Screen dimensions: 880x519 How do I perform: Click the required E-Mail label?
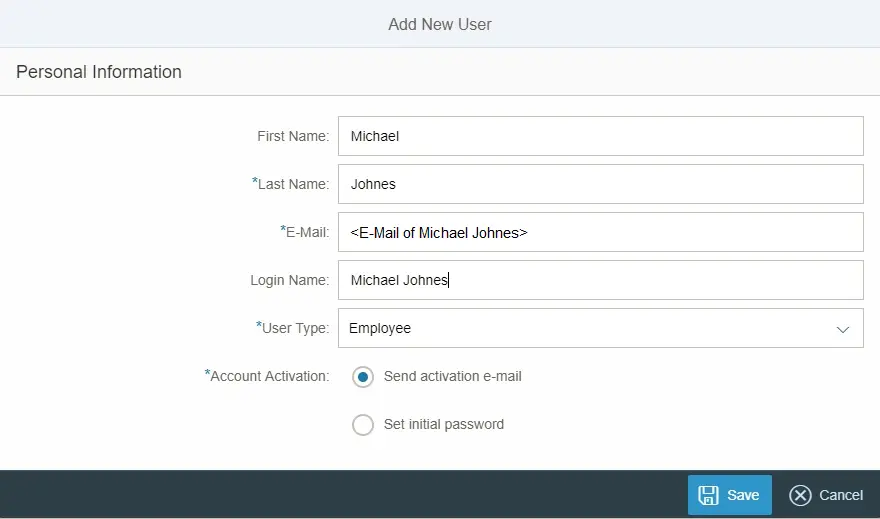point(306,232)
